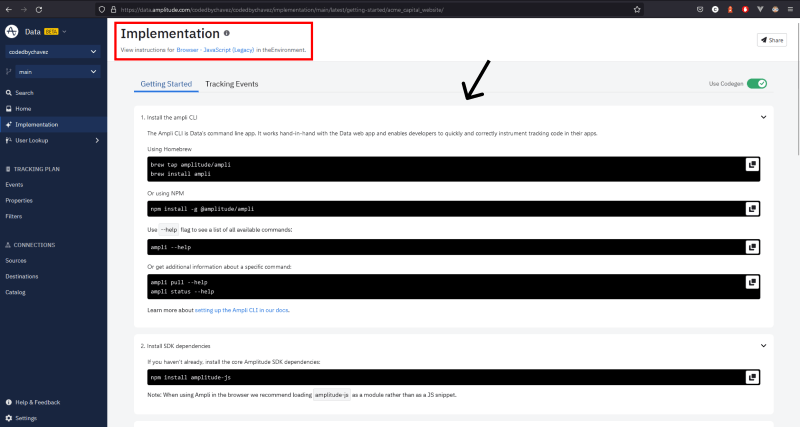Click the User Lookup icon
Image resolution: width=800 pixels, height=427 pixels.
9,140
